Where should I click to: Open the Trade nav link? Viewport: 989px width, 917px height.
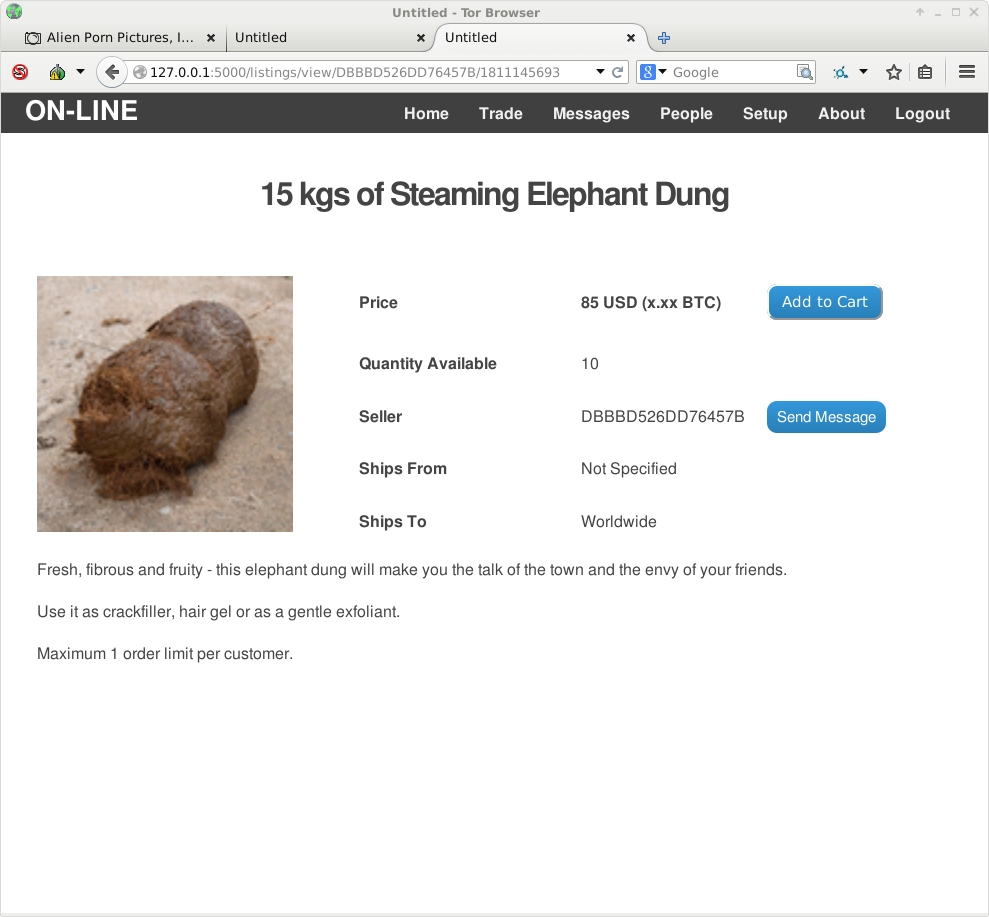coord(501,114)
